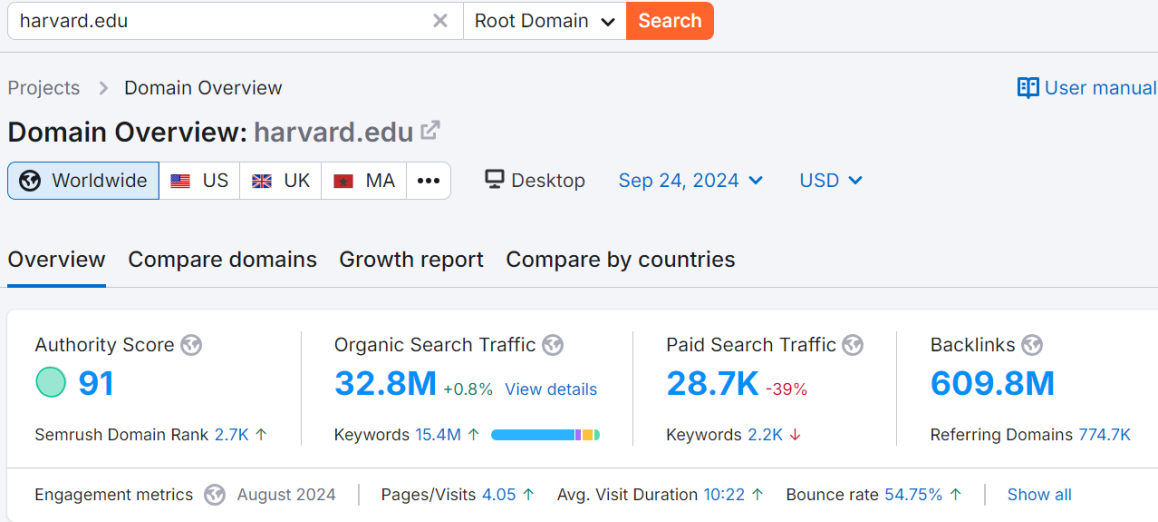Open the Growth report tab

[x=411, y=260]
